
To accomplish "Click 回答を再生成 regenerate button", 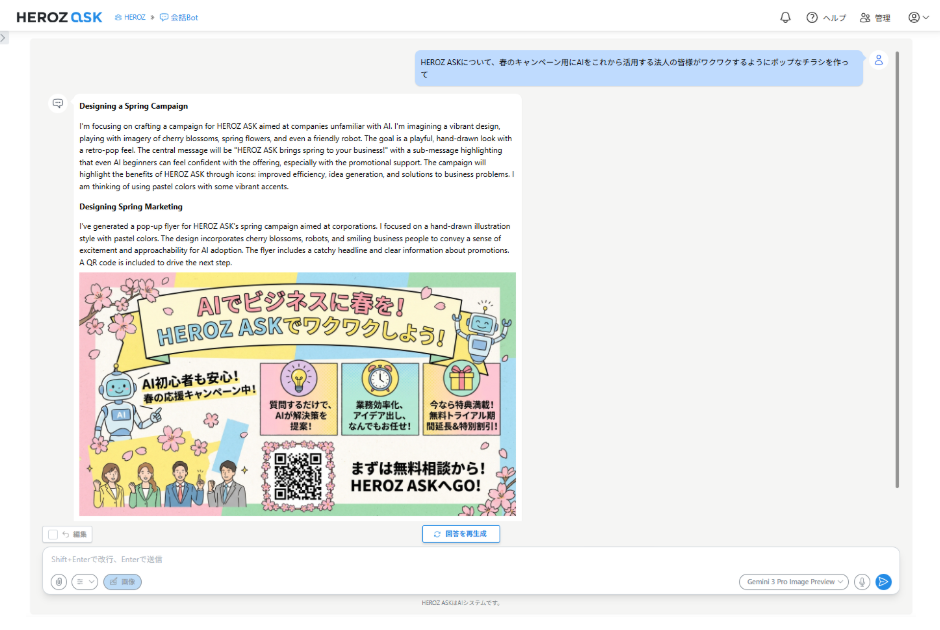I will point(460,533).
